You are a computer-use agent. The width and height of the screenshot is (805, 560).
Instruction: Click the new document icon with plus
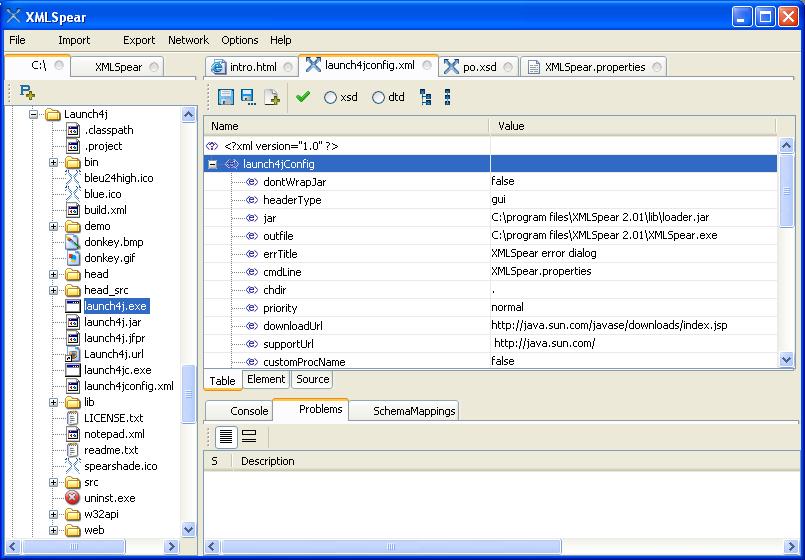click(272, 97)
